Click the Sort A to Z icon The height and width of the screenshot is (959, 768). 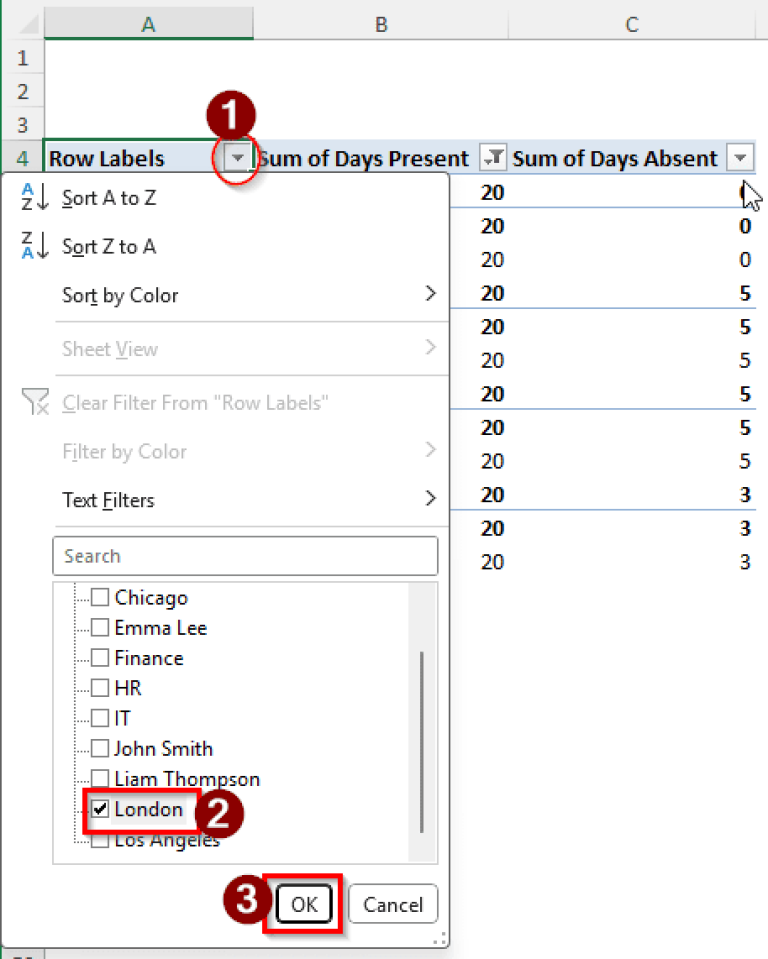click(x=34, y=198)
